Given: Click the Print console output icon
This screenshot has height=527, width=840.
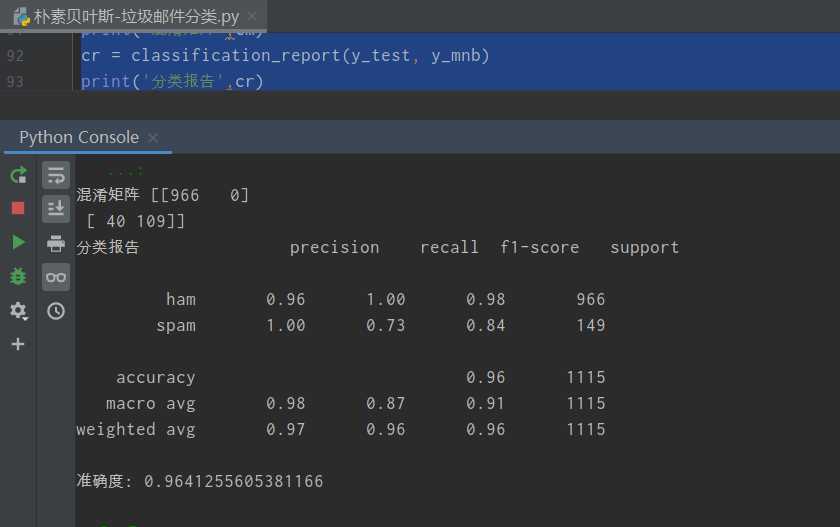Looking at the screenshot, I should [56, 243].
